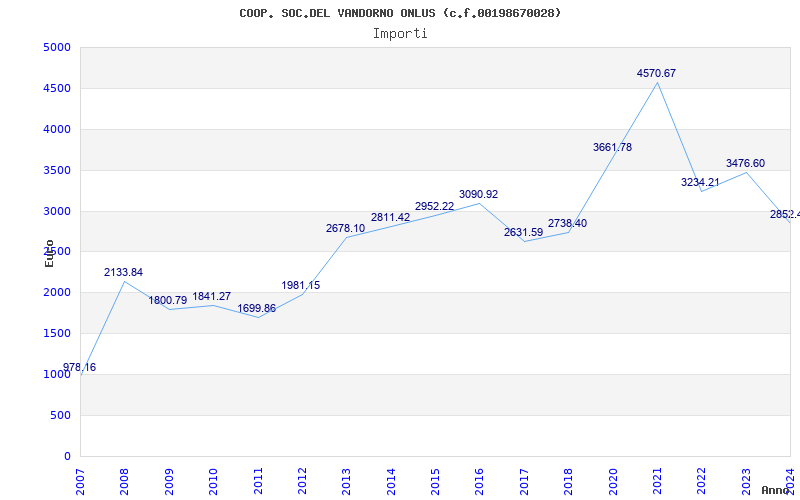Click the 2631.59 data label
This screenshot has height=500, width=800.
coord(523,233)
